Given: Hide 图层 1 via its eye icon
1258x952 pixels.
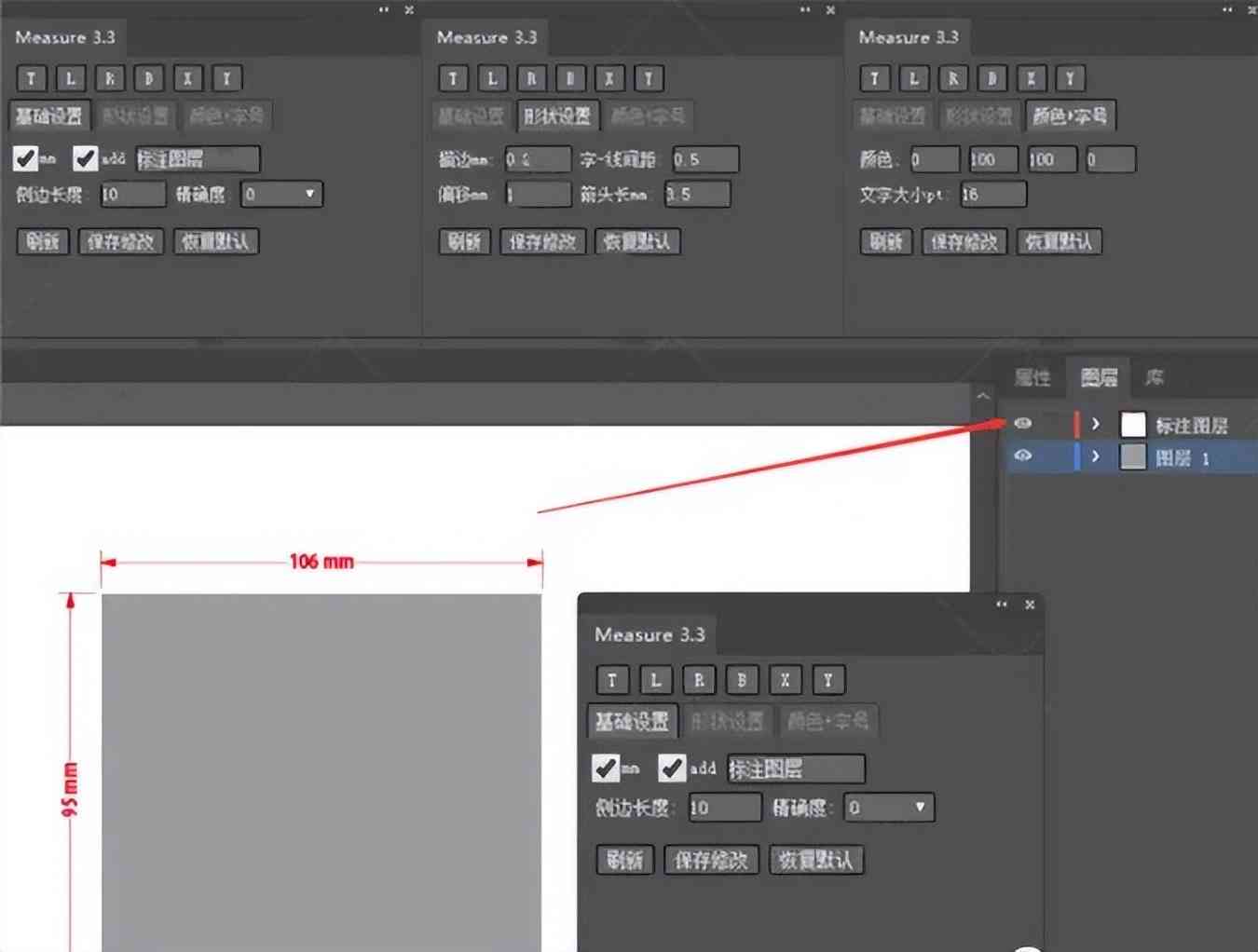Looking at the screenshot, I should 1022,456.
